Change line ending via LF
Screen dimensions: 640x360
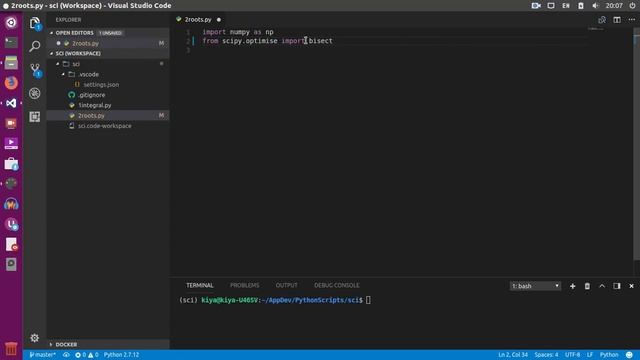590,355
